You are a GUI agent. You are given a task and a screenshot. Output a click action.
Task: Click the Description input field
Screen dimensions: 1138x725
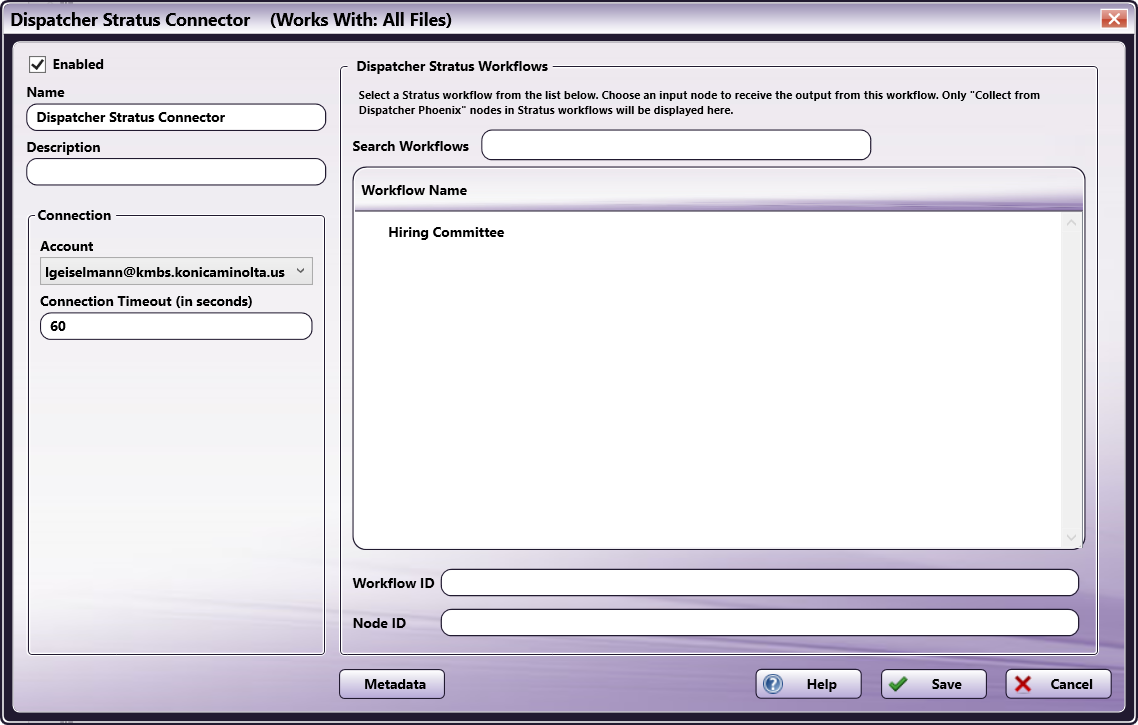coord(176,172)
